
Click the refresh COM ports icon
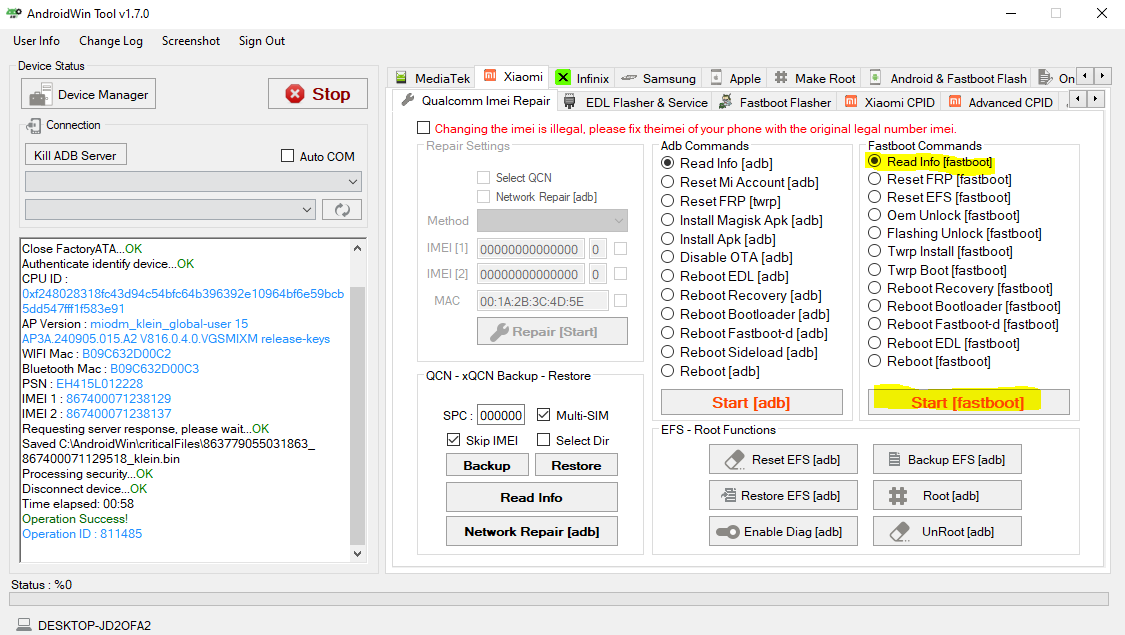(341, 210)
